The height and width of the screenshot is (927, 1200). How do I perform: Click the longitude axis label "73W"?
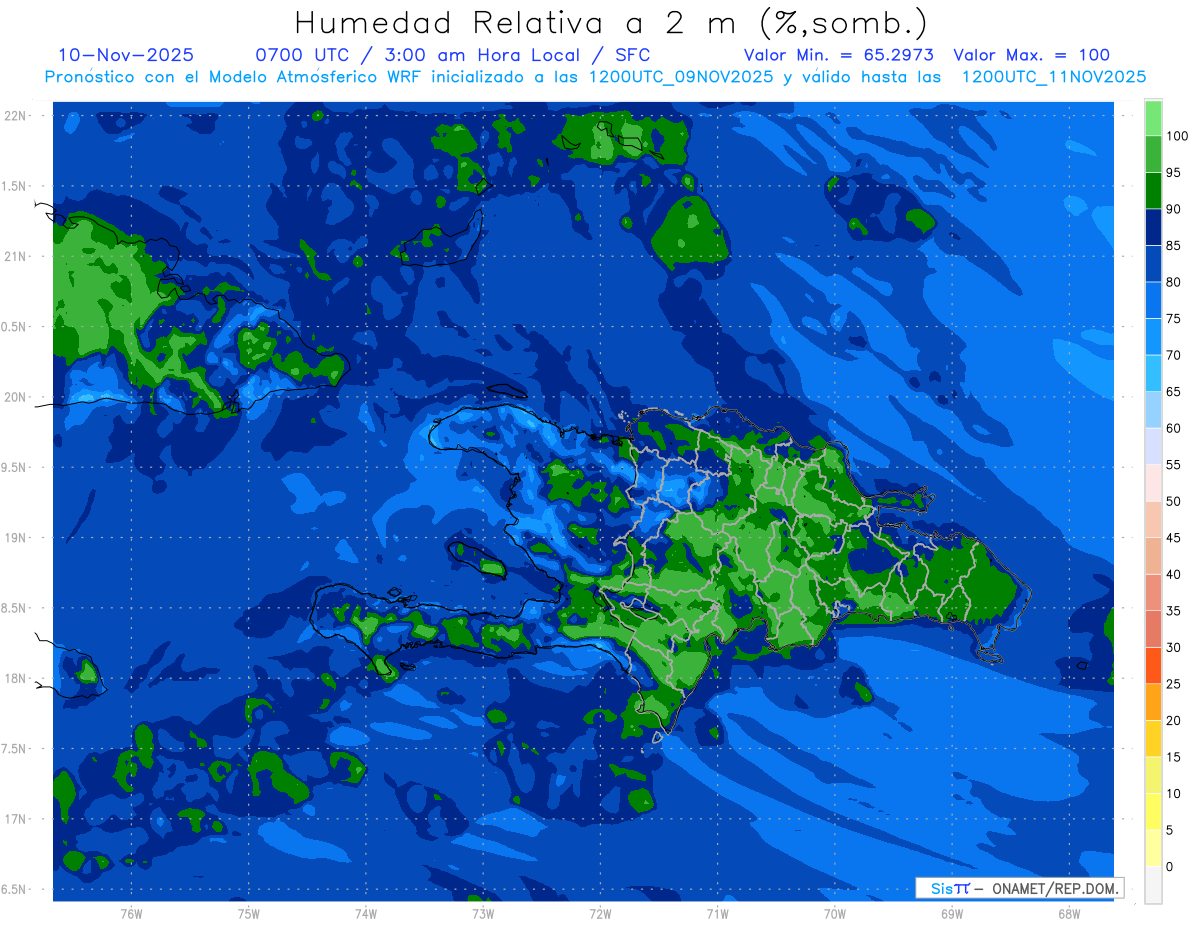[x=483, y=914]
